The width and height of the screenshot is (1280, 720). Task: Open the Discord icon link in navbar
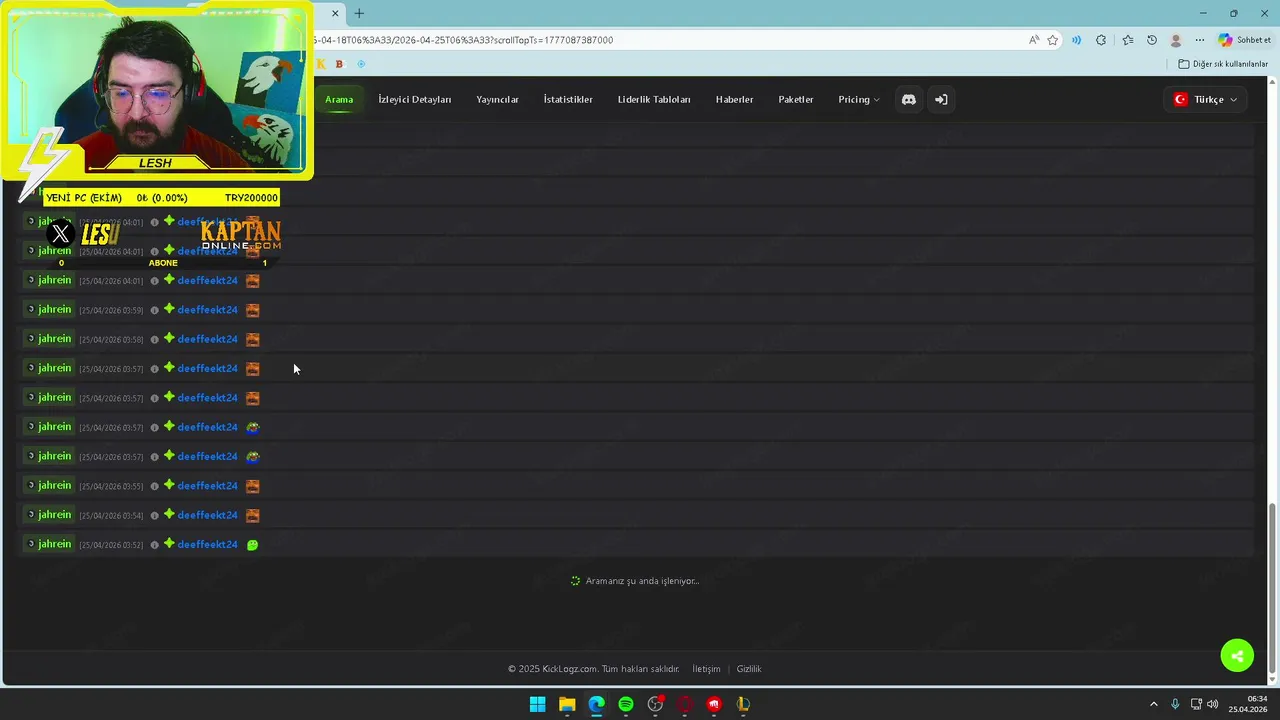908,99
